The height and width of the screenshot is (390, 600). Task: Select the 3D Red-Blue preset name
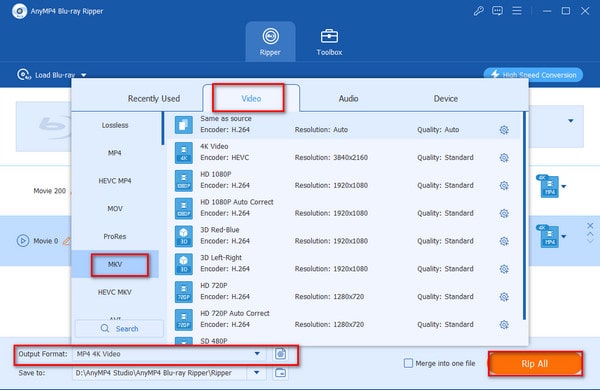219,230
